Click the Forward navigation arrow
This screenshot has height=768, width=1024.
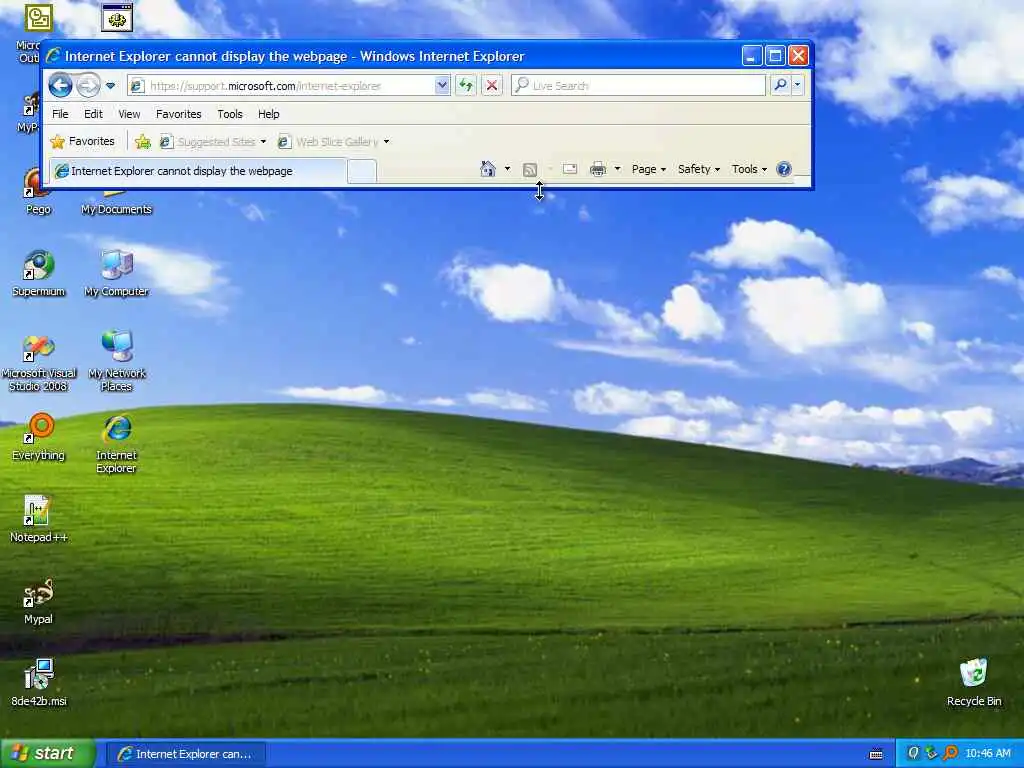click(x=88, y=85)
